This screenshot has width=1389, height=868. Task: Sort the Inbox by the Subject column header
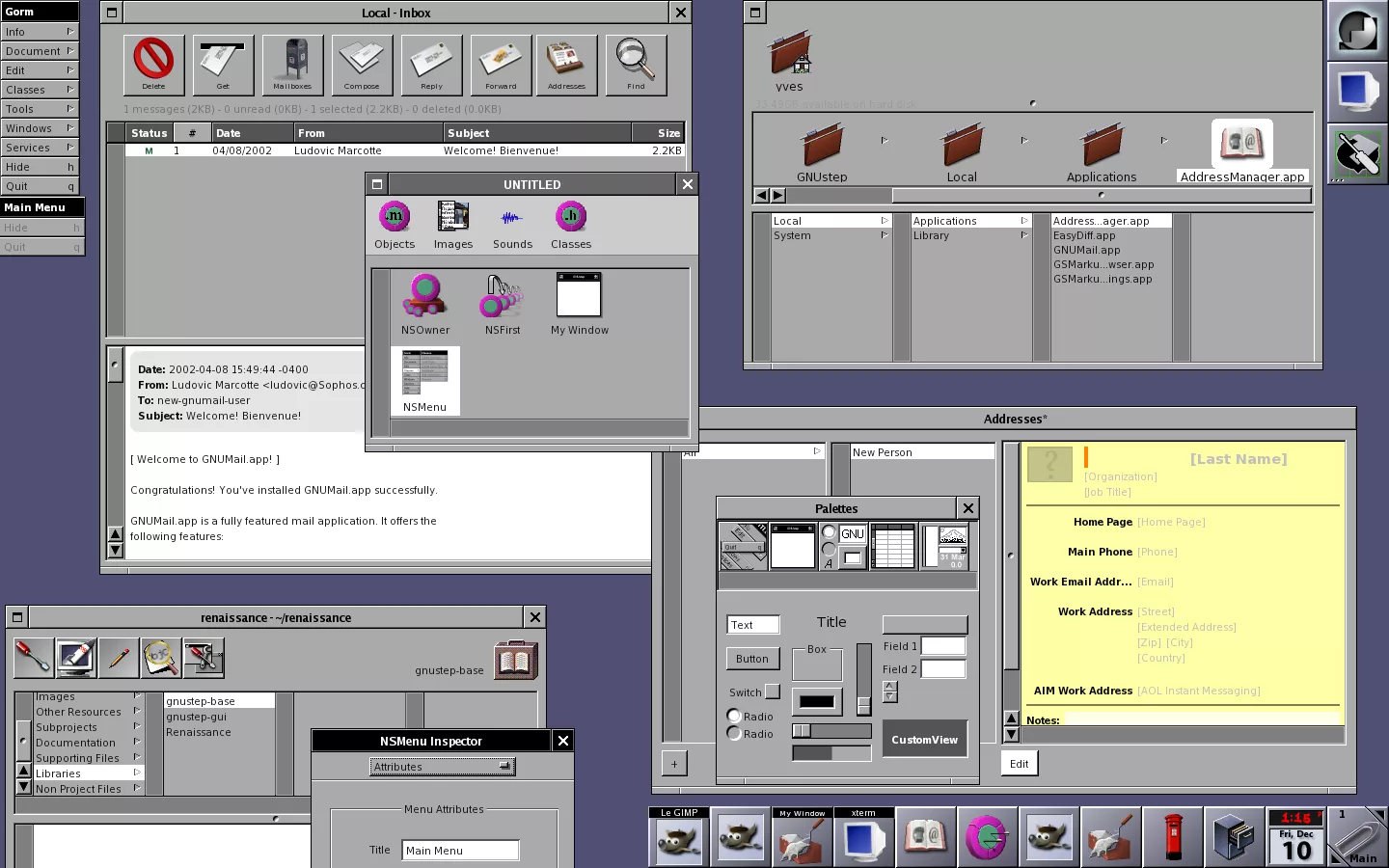point(537,133)
